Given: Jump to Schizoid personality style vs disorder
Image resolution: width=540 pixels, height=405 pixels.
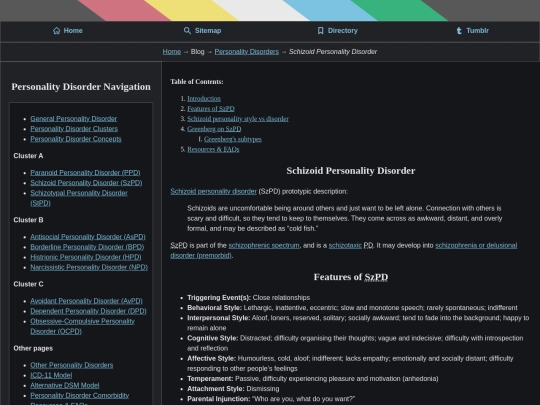Looking at the screenshot, I should tap(238, 119).
